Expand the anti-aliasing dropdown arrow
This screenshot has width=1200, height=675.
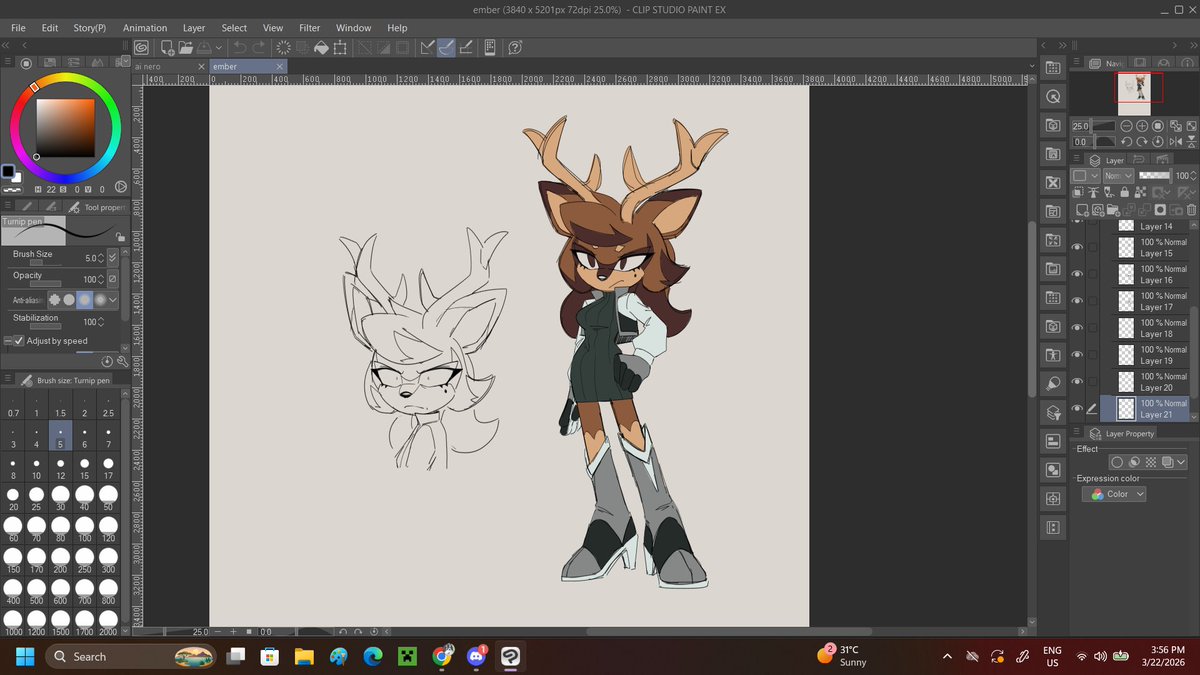click(x=113, y=299)
